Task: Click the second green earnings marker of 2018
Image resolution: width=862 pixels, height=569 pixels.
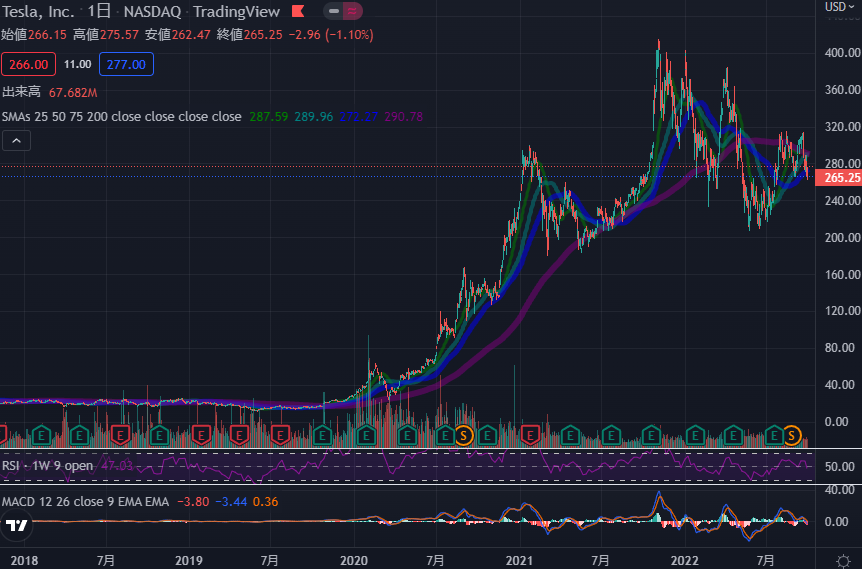Action: pyautogui.click(x=79, y=436)
